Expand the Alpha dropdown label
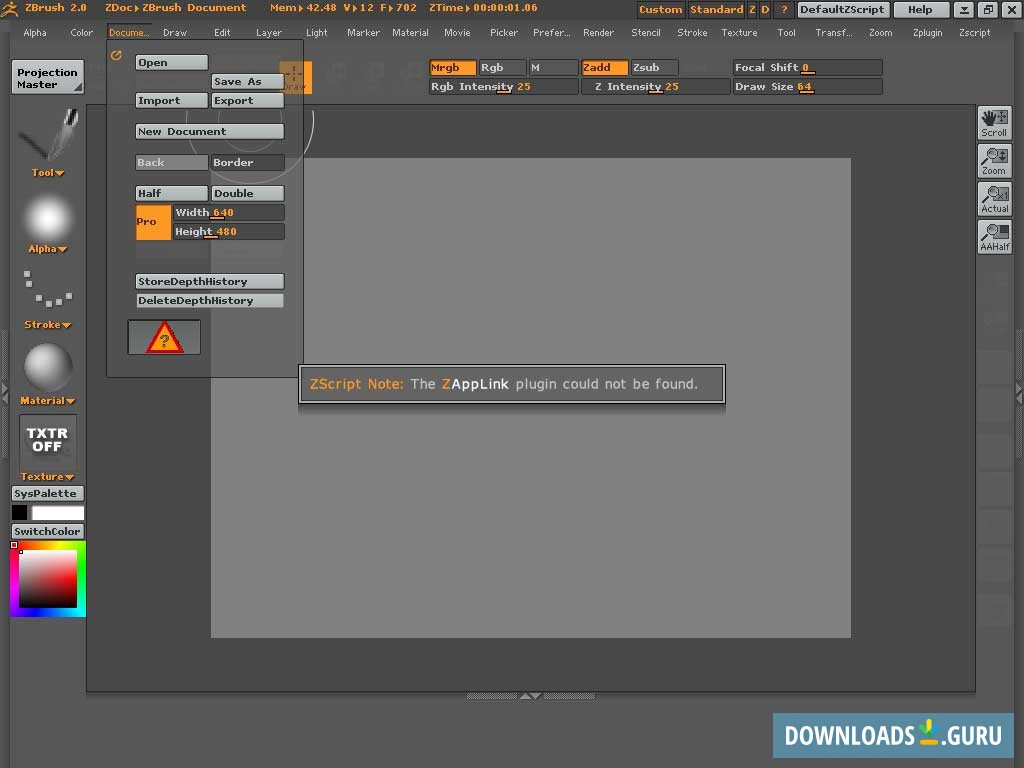The width and height of the screenshot is (1024, 768). pos(48,249)
